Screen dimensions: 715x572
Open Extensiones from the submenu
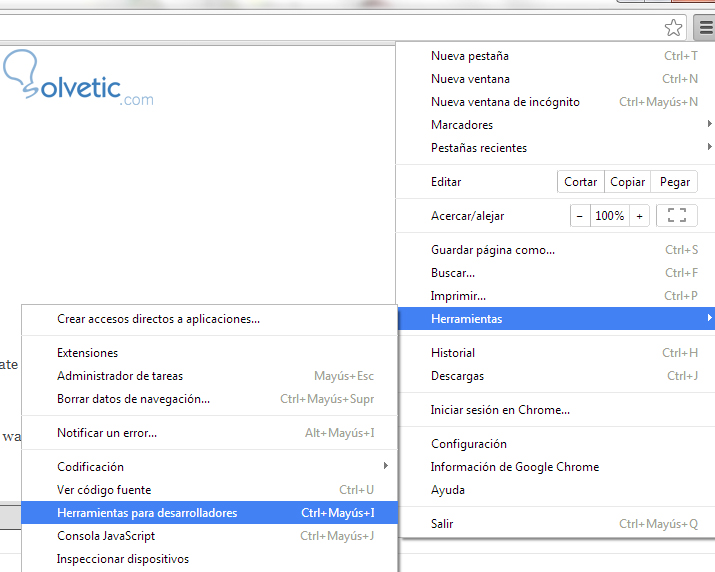[x=210, y=353]
